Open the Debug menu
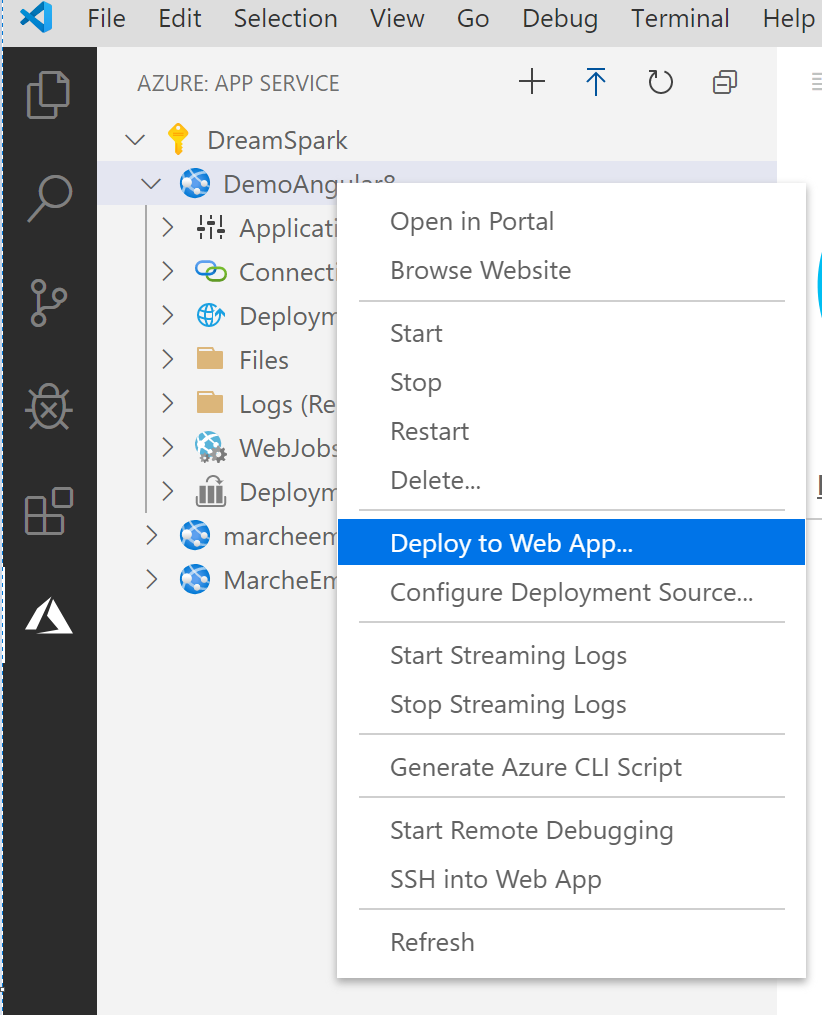822x1015 pixels. pos(560,18)
